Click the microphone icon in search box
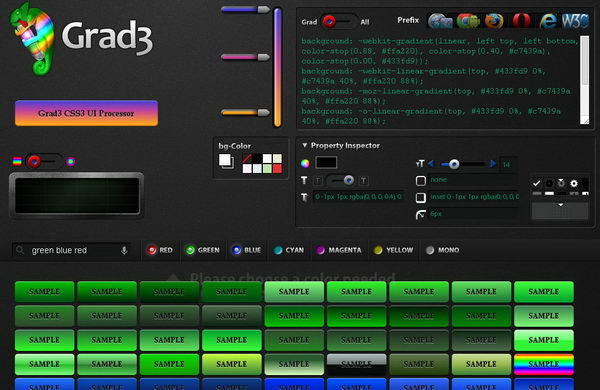Screen dimensions: 600x390 124,250
